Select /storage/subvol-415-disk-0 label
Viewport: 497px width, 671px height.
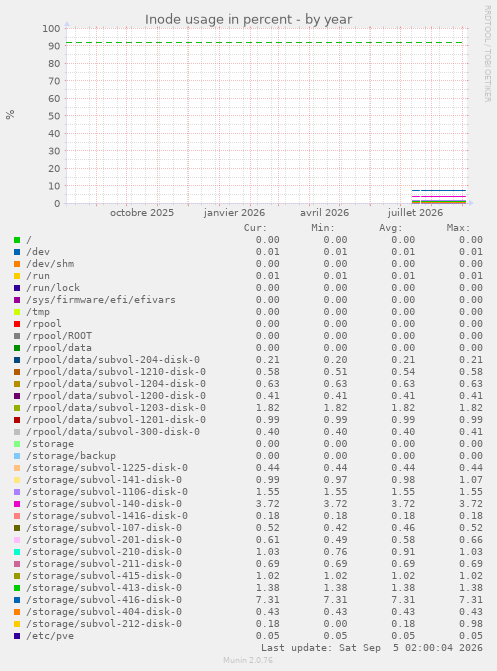104,576
